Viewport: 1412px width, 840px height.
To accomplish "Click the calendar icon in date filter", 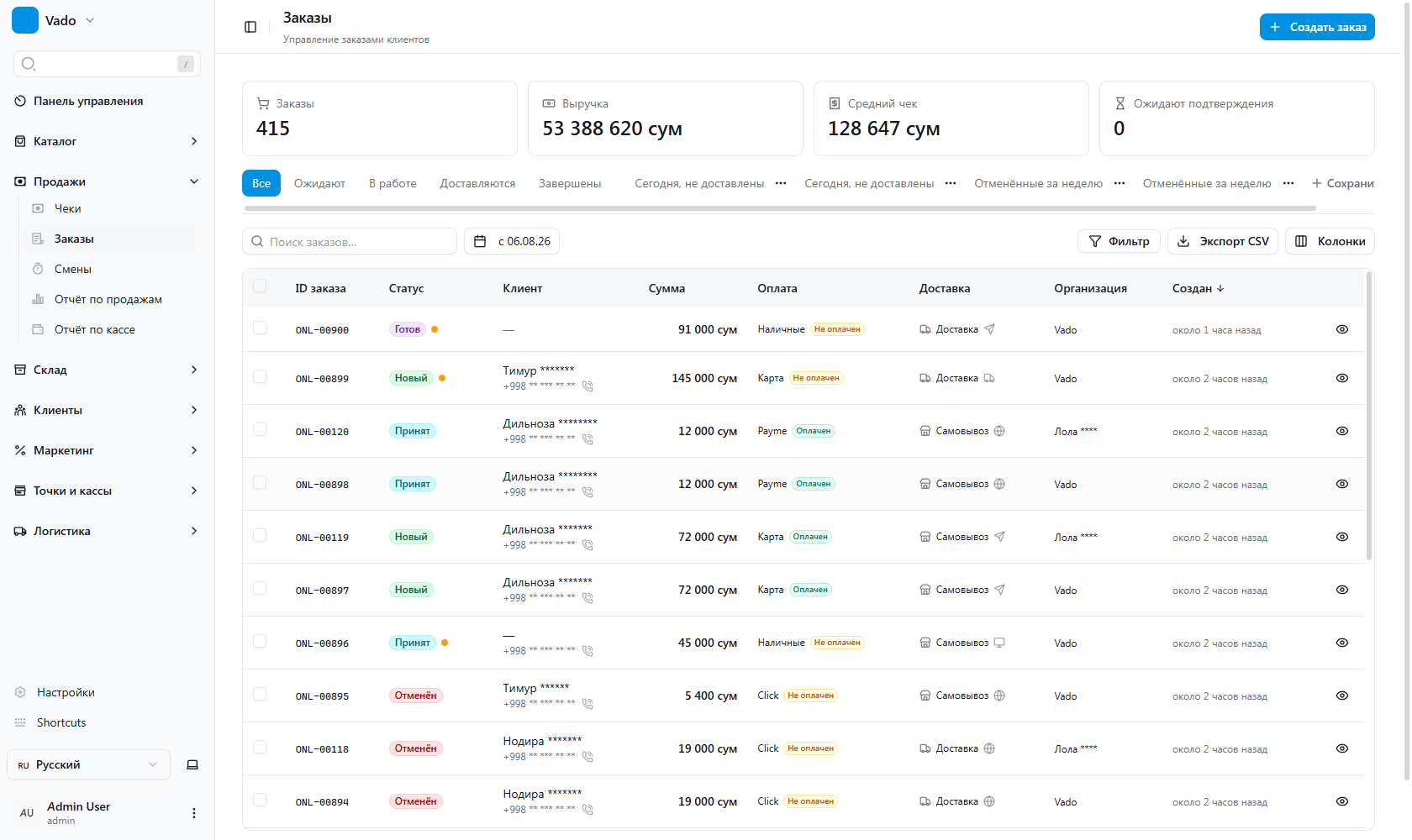I will tap(480, 241).
